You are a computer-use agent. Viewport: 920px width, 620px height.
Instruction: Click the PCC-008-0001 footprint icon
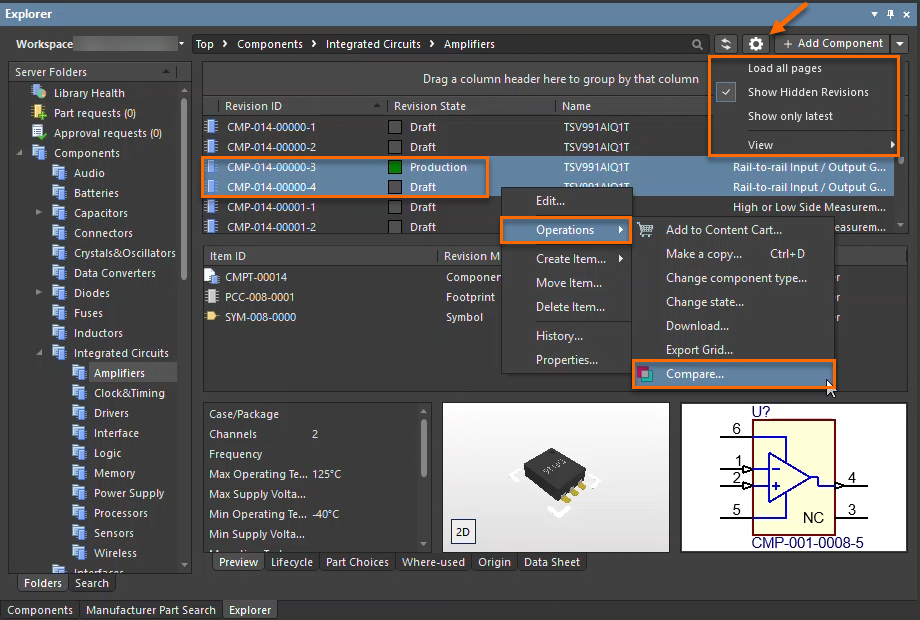[211, 296]
